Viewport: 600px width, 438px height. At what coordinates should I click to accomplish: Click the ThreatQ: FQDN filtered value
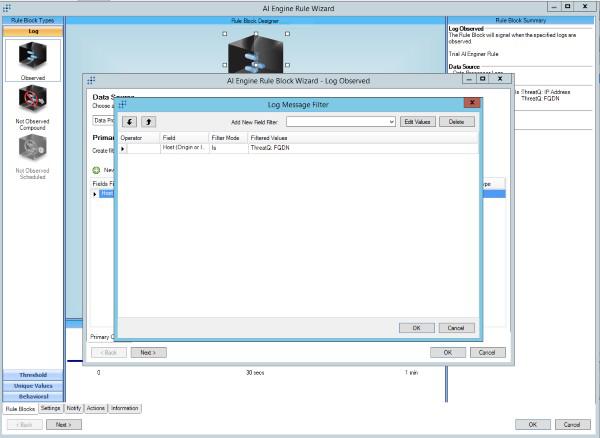coord(270,148)
